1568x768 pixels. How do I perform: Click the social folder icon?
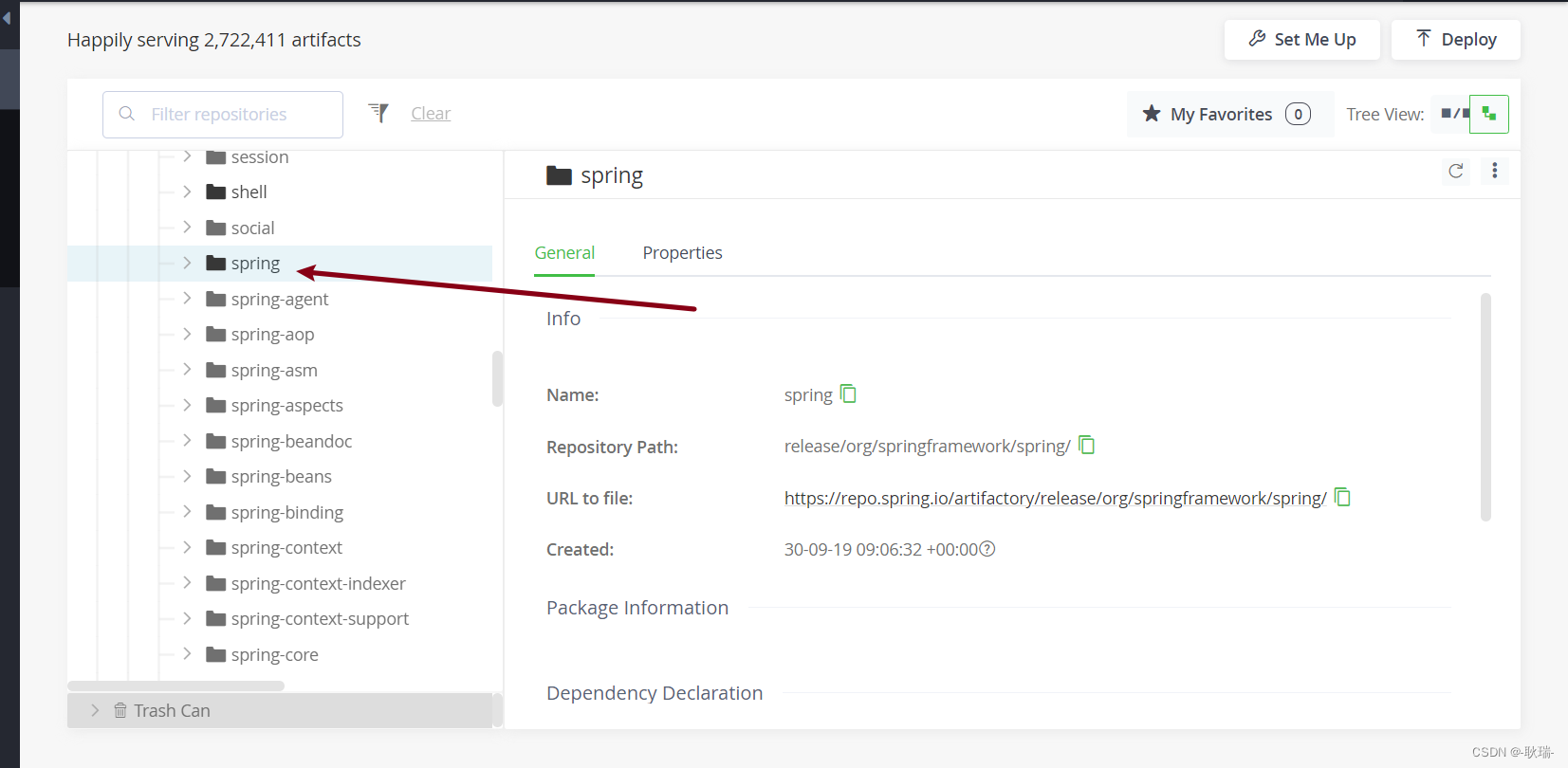click(x=216, y=228)
